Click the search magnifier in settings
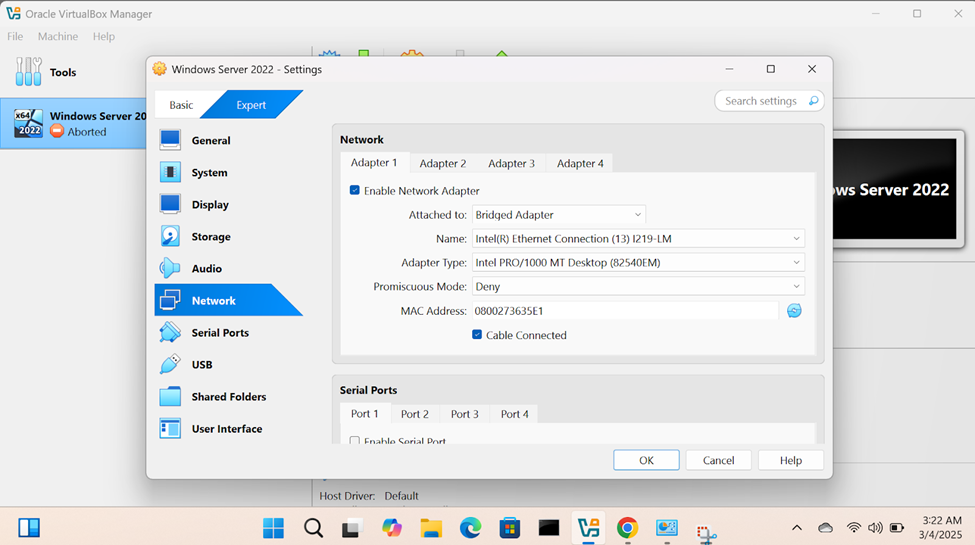The image size is (975, 545). click(x=813, y=101)
